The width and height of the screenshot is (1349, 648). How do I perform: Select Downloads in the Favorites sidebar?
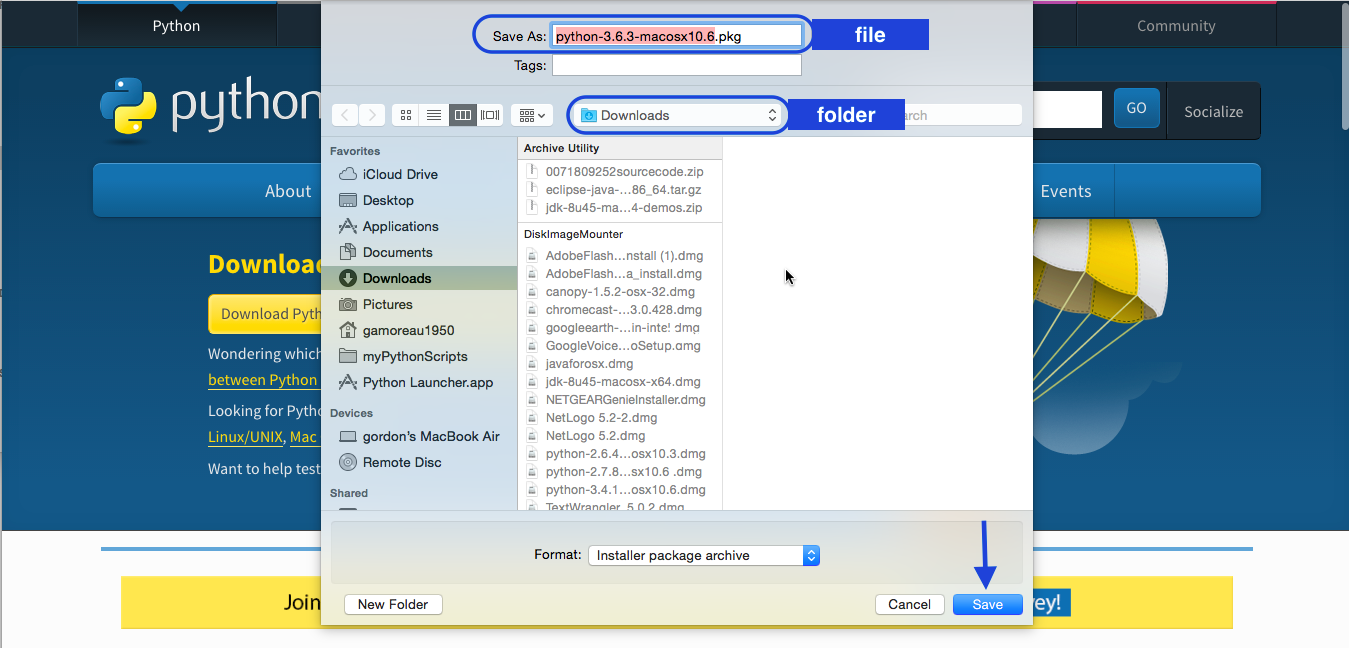[419, 278]
